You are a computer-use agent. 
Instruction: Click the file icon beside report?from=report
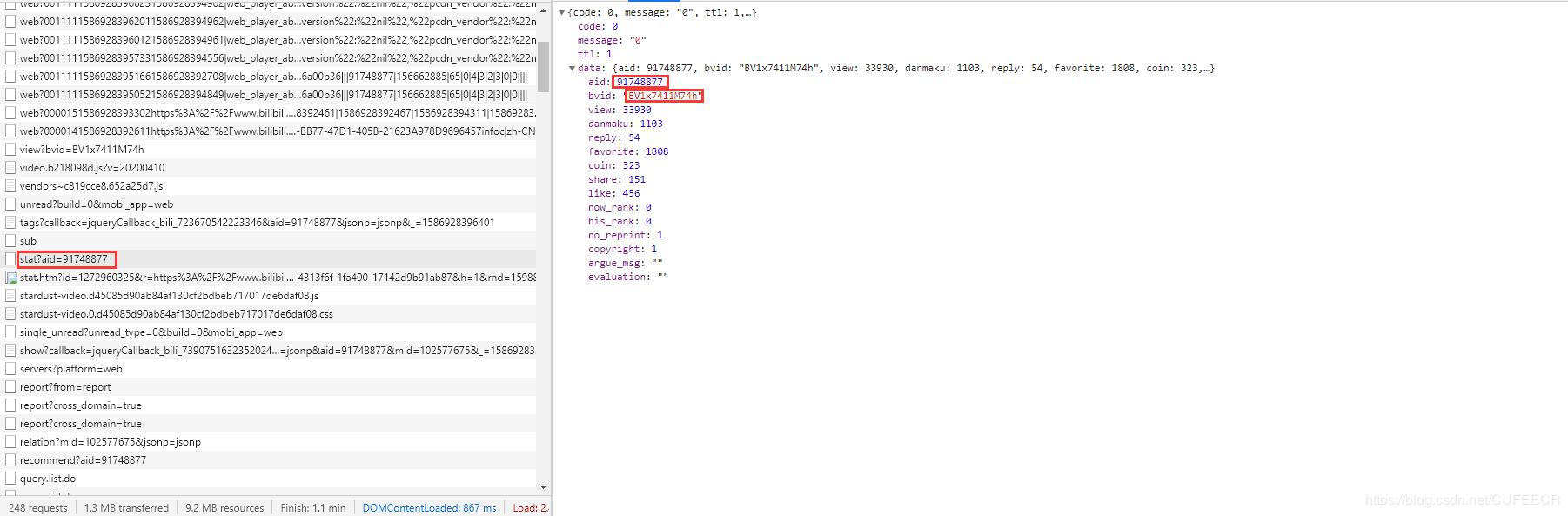(x=11, y=387)
